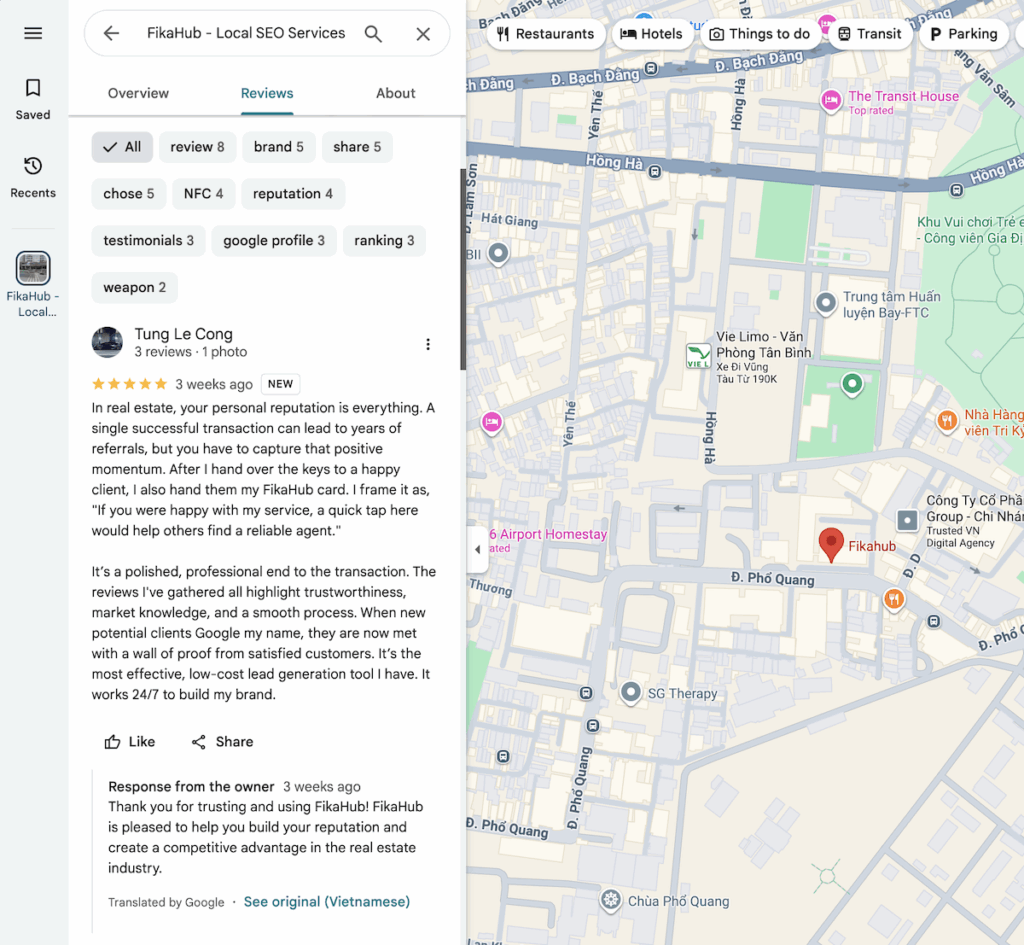Filter reviews by 'testimonials 3' chip

(x=148, y=241)
